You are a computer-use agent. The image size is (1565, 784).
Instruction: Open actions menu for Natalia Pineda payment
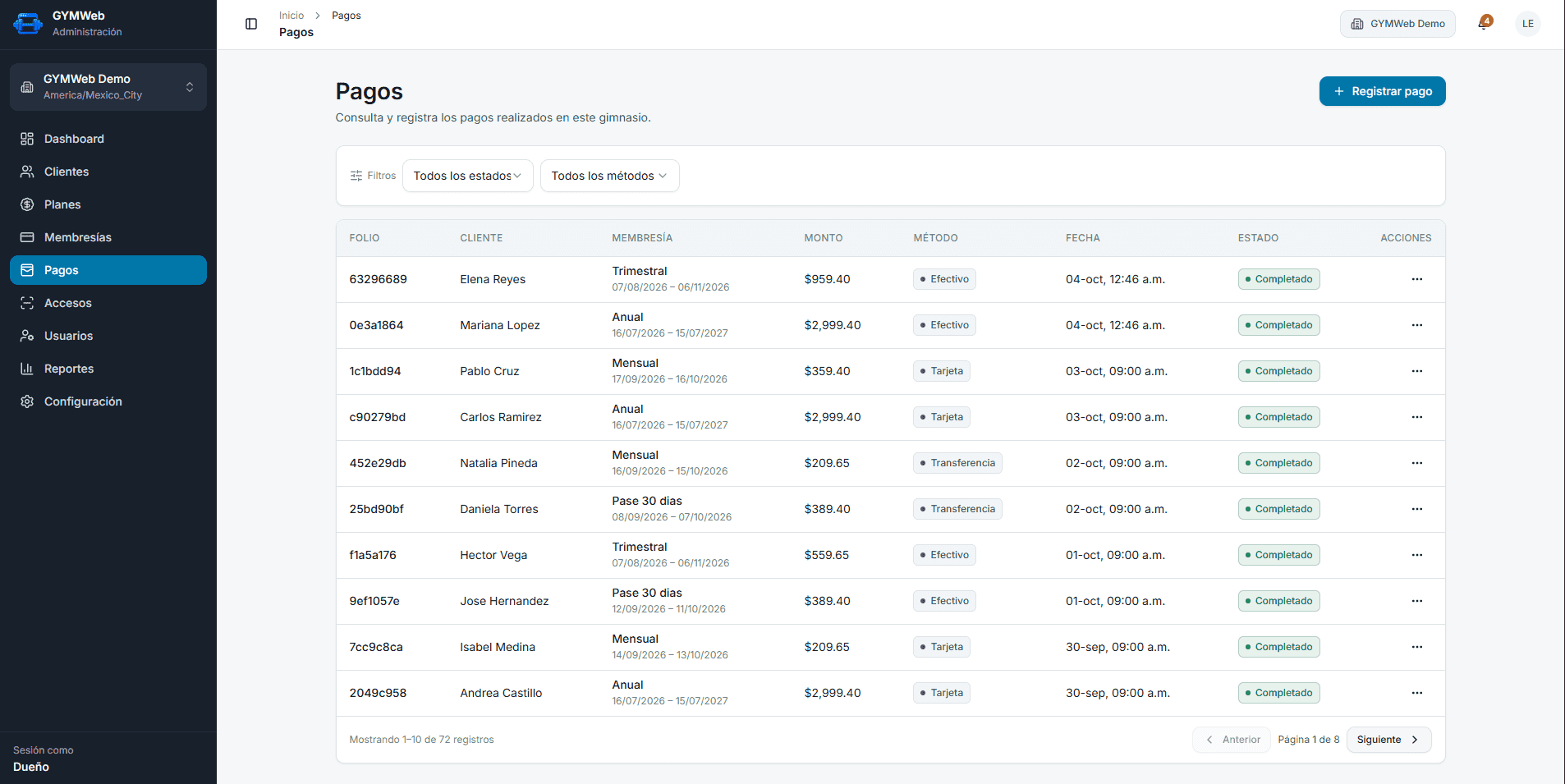pos(1416,463)
